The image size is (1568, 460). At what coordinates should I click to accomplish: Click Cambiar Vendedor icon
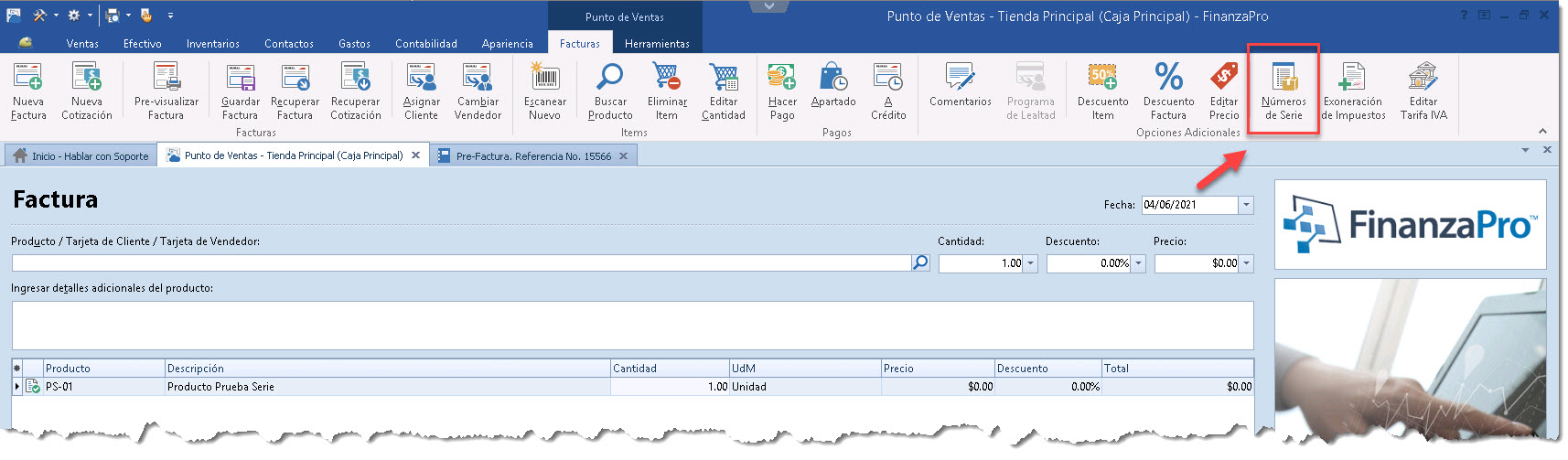coord(478,77)
